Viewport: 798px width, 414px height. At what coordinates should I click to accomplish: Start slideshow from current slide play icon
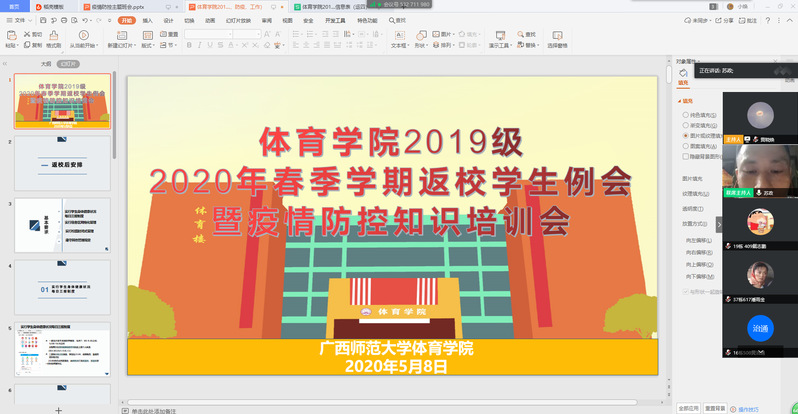tap(83, 35)
